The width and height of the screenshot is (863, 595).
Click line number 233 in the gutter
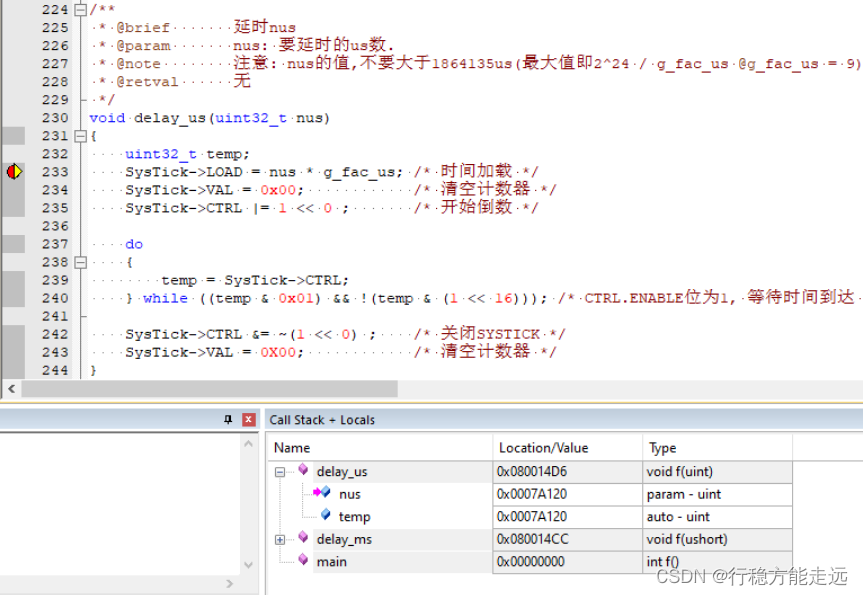point(55,172)
